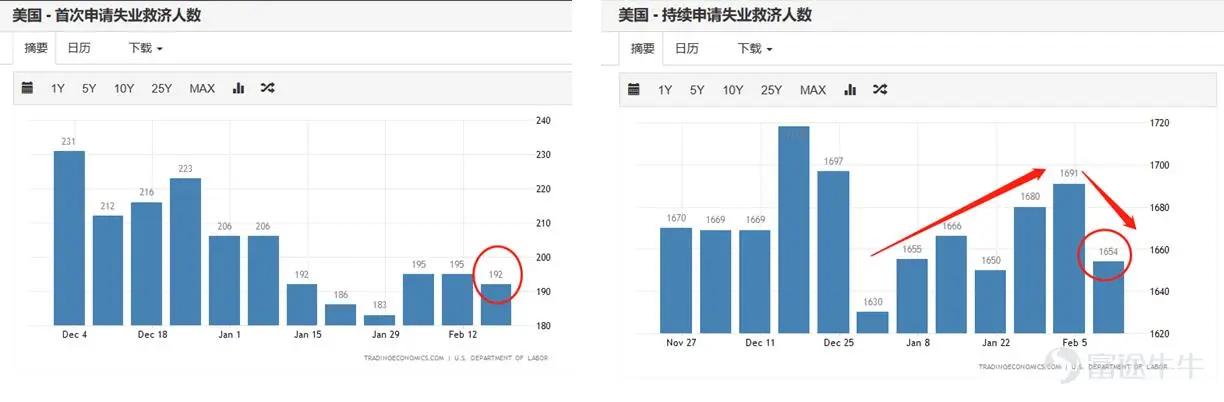Select MAX range on continuing claims chart
Screen dimensions: 1224x402
coord(813,90)
